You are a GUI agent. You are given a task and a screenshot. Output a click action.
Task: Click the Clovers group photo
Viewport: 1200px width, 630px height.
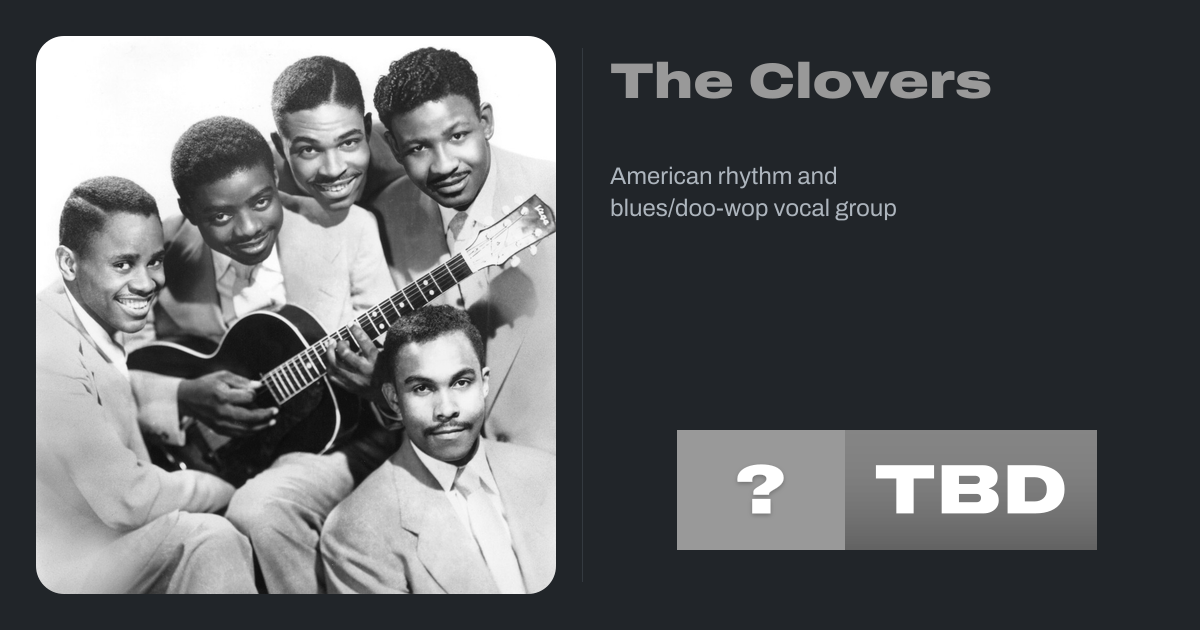point(296,315)
